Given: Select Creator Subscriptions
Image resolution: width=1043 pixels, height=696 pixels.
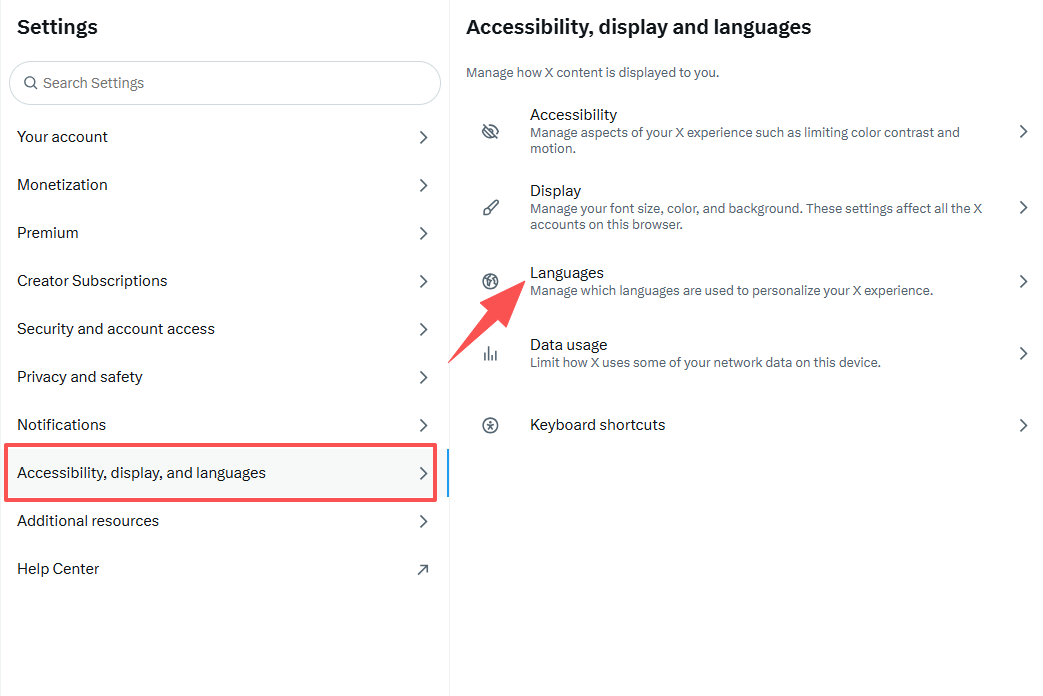Looking at the screenshot, I should pos(224,281).
